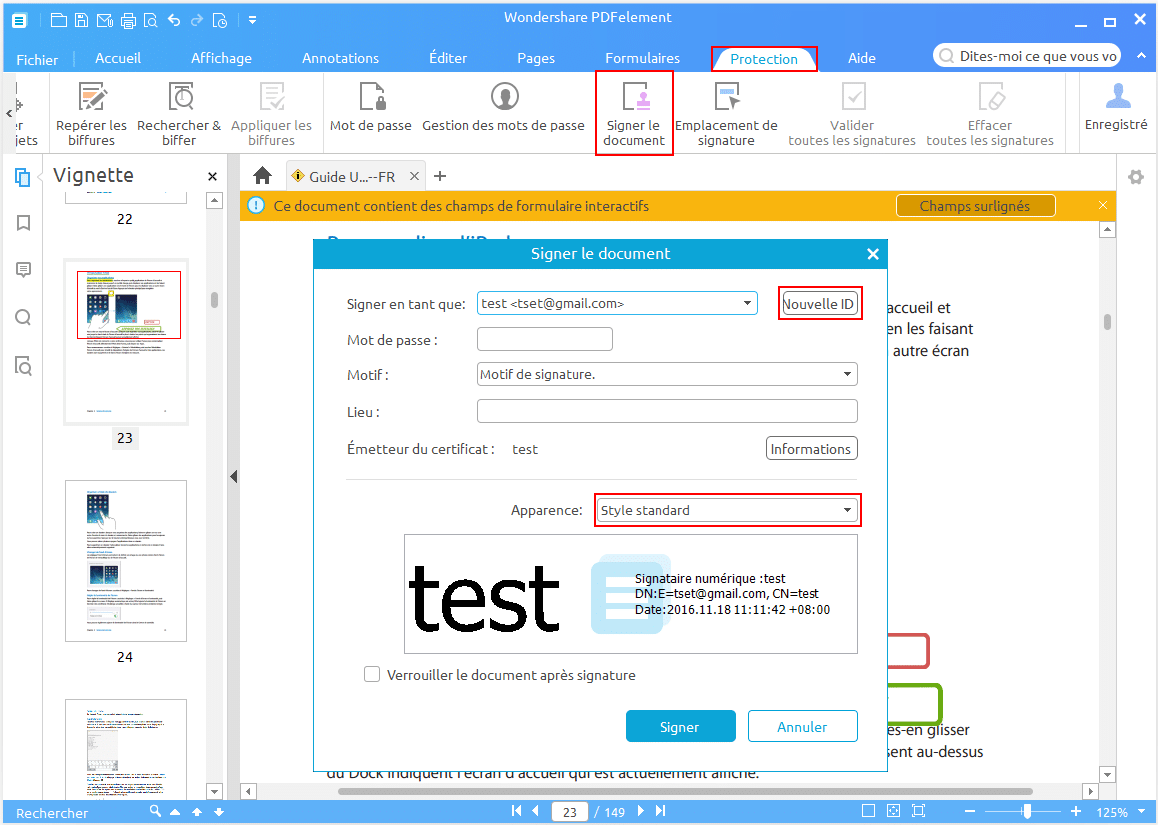This screenshot has width=1158, height=825.
Task: Collapse the ribbon with the chevron
Action: pos(1141,55)
